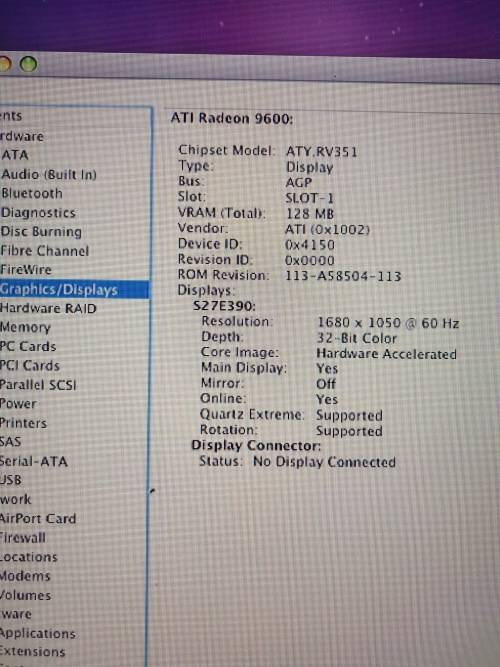Viewport: 500px width, 667px height.
Task: Select Memory in sidebar
Action: pyautogui.click(x=25, y=328)
